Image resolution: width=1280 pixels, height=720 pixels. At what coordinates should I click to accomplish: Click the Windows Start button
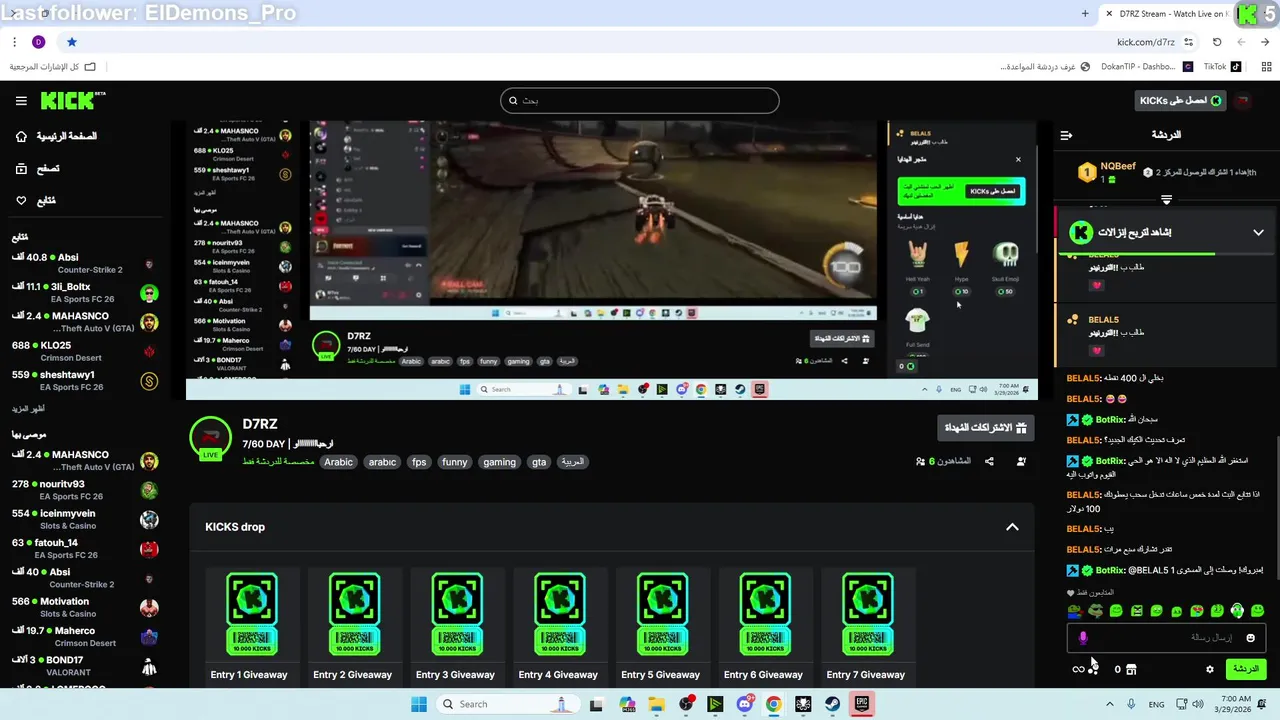[x=419, y=704]
